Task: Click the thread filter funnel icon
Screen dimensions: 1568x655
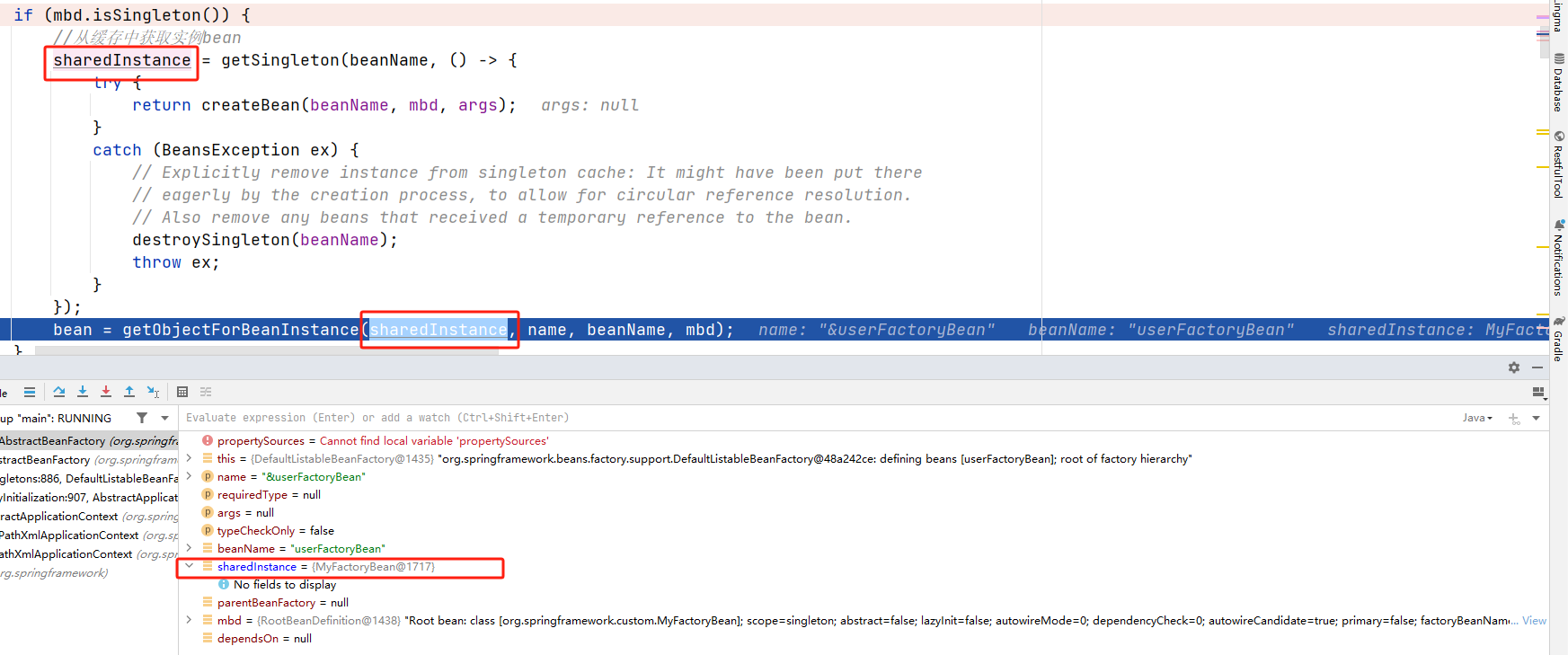Action: pos(142,418)
